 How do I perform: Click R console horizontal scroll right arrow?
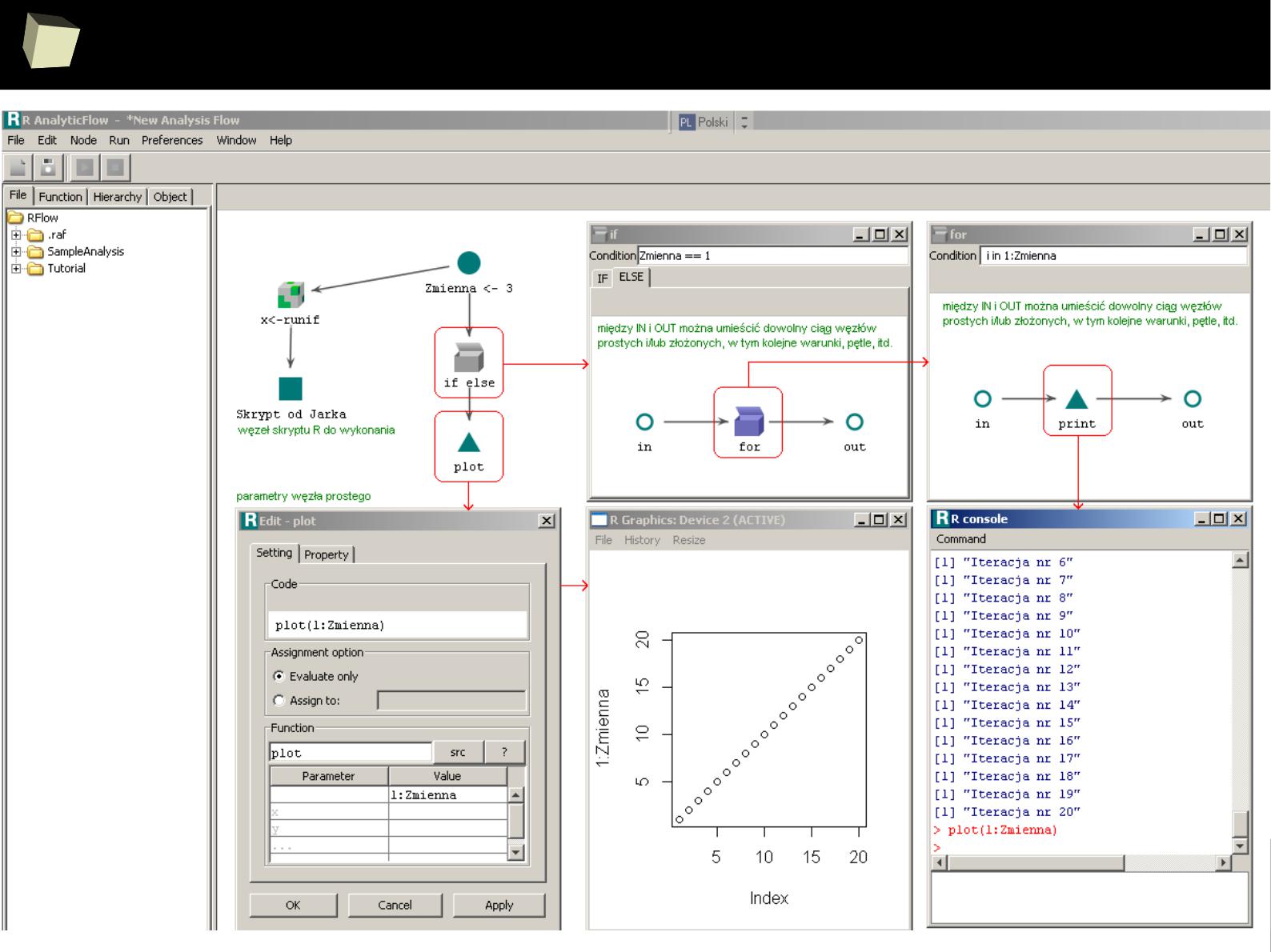(1223, 863)
